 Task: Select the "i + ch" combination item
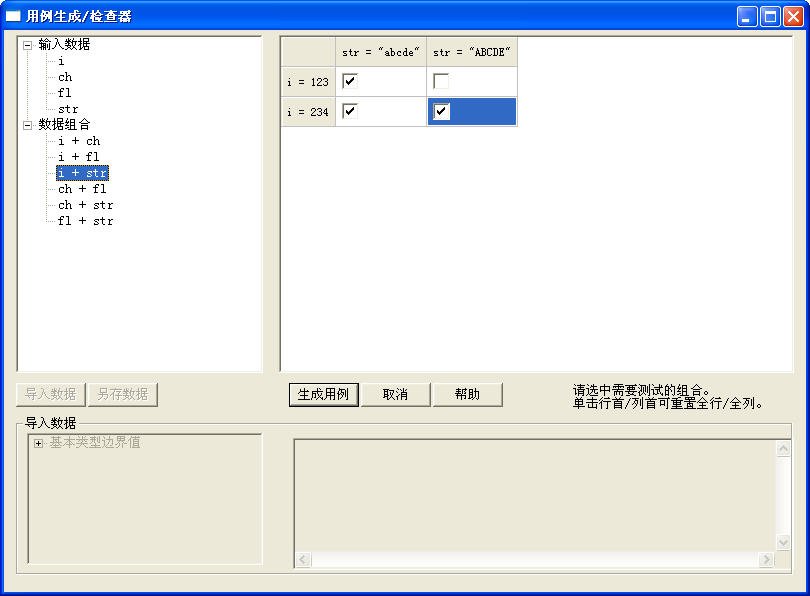point(79,141)
